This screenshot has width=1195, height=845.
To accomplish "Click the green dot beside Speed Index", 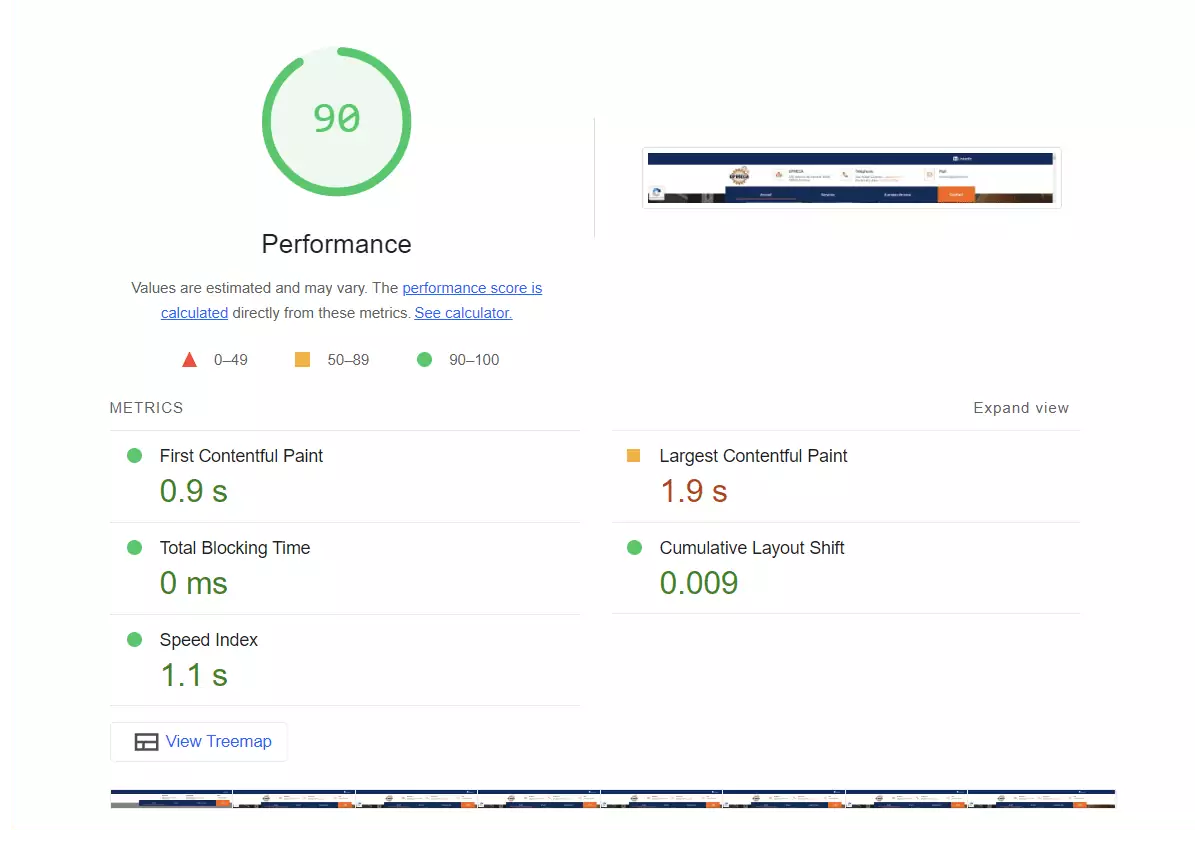I will [135, 640].
